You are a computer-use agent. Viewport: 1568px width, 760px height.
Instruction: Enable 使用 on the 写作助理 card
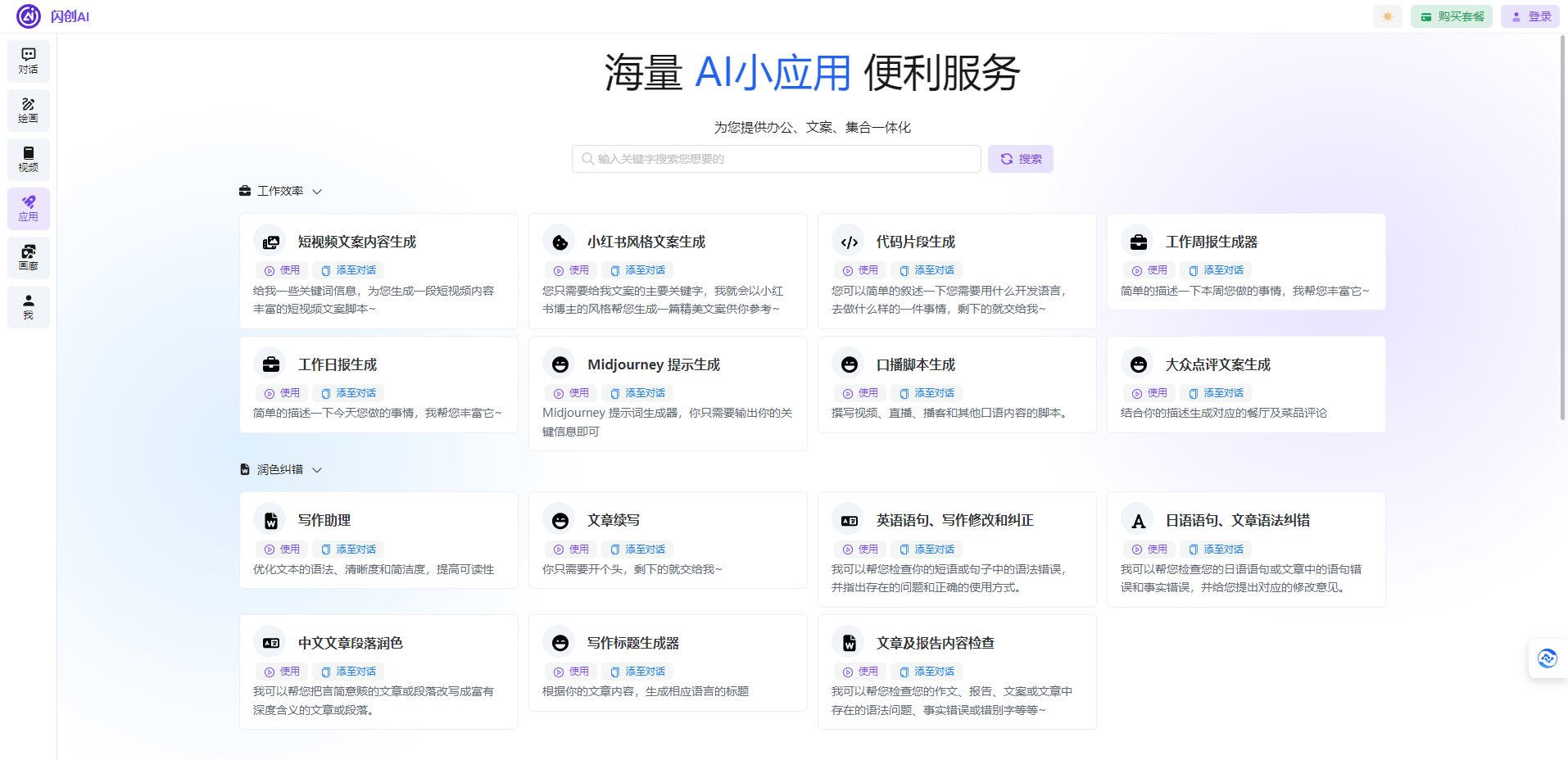pos(282,549)
